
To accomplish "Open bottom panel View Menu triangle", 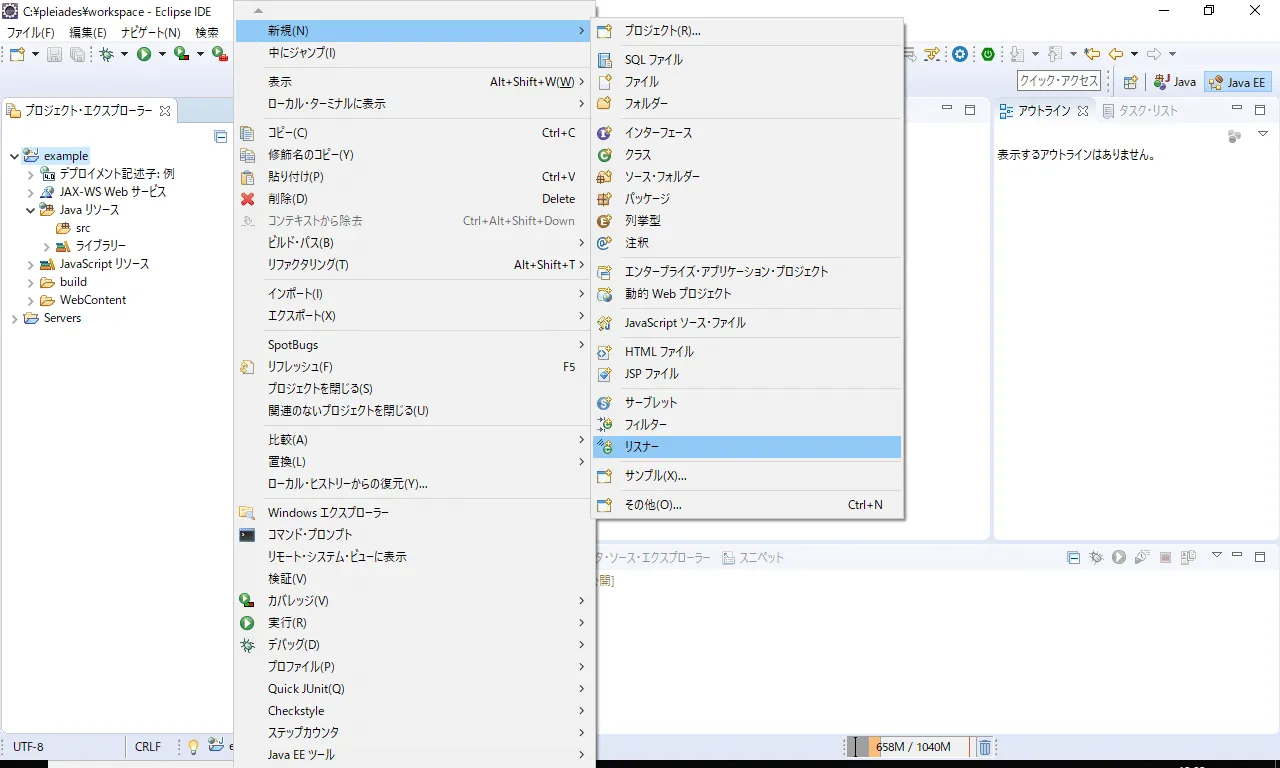I will pyautogui.click(x=1217, y=555).
